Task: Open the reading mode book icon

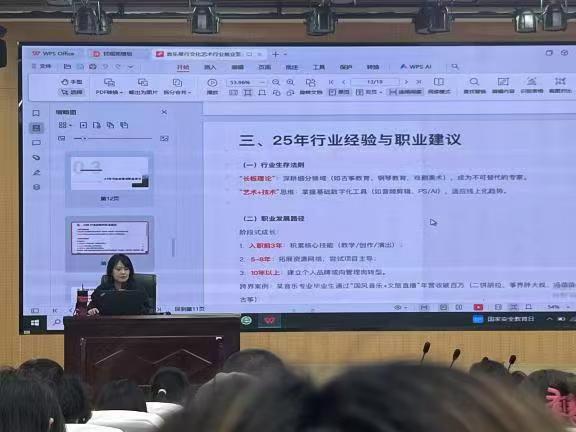Action: tap(439, 82)
